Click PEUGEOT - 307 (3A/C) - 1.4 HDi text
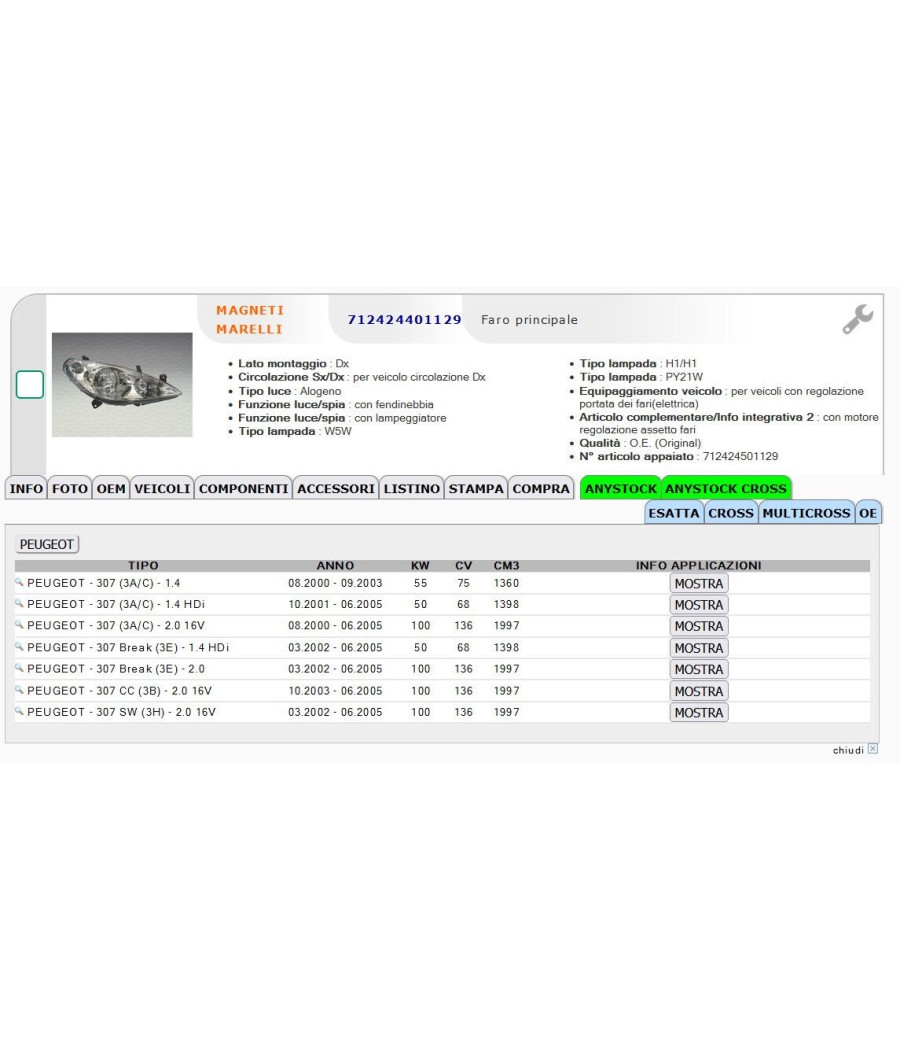The image size is (900, 1050). (116, 604)
